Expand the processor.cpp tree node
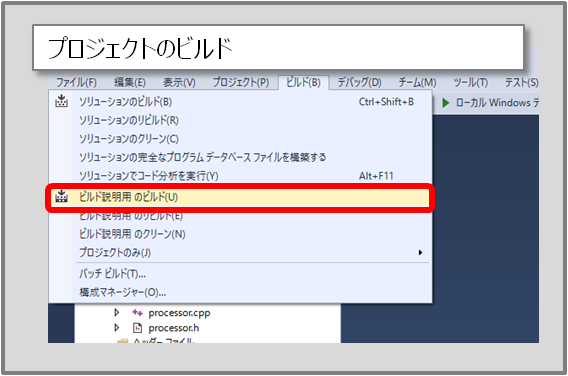The width and height of the screenshot is (568, 376). [117, 312]
